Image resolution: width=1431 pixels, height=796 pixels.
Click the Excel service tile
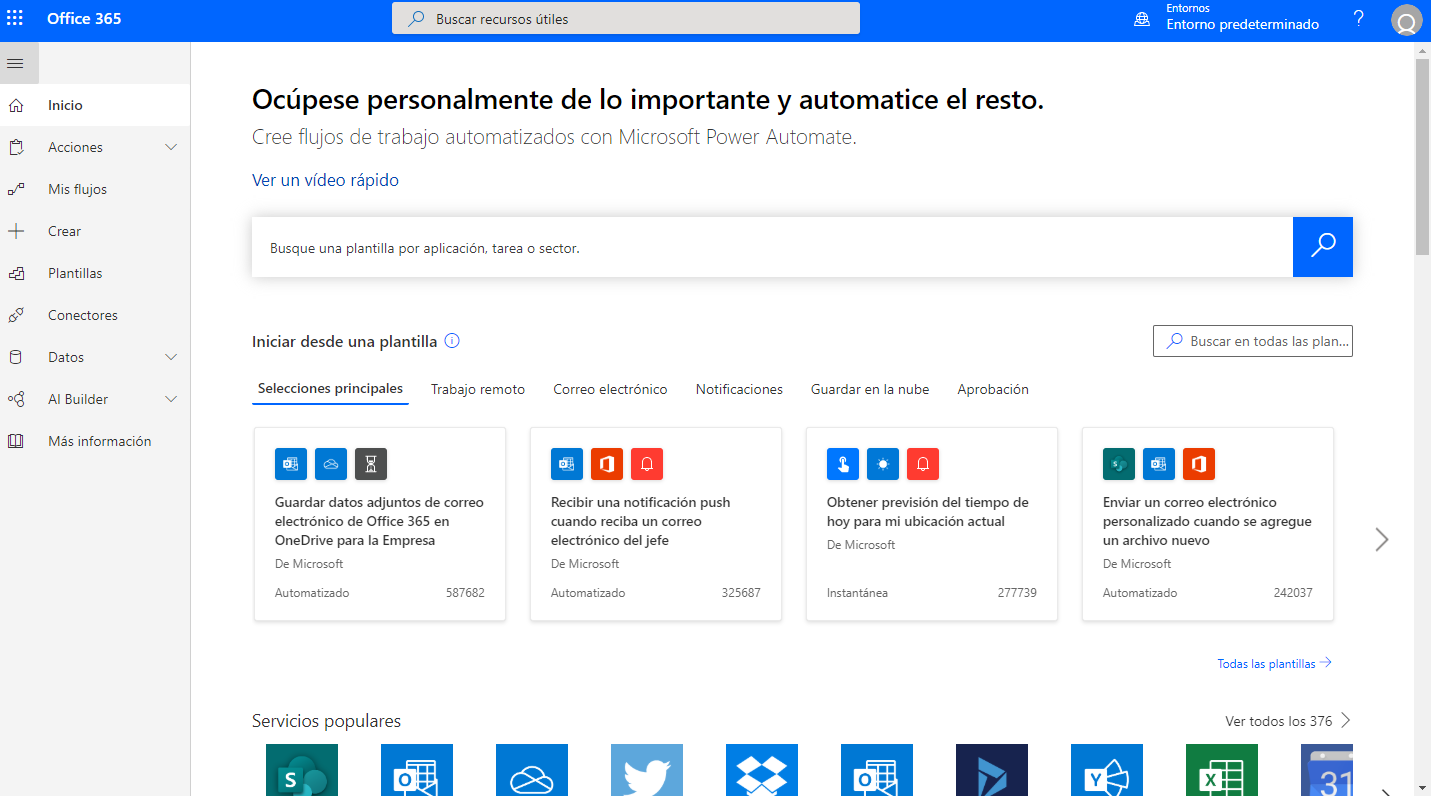tap(1222, 770)
